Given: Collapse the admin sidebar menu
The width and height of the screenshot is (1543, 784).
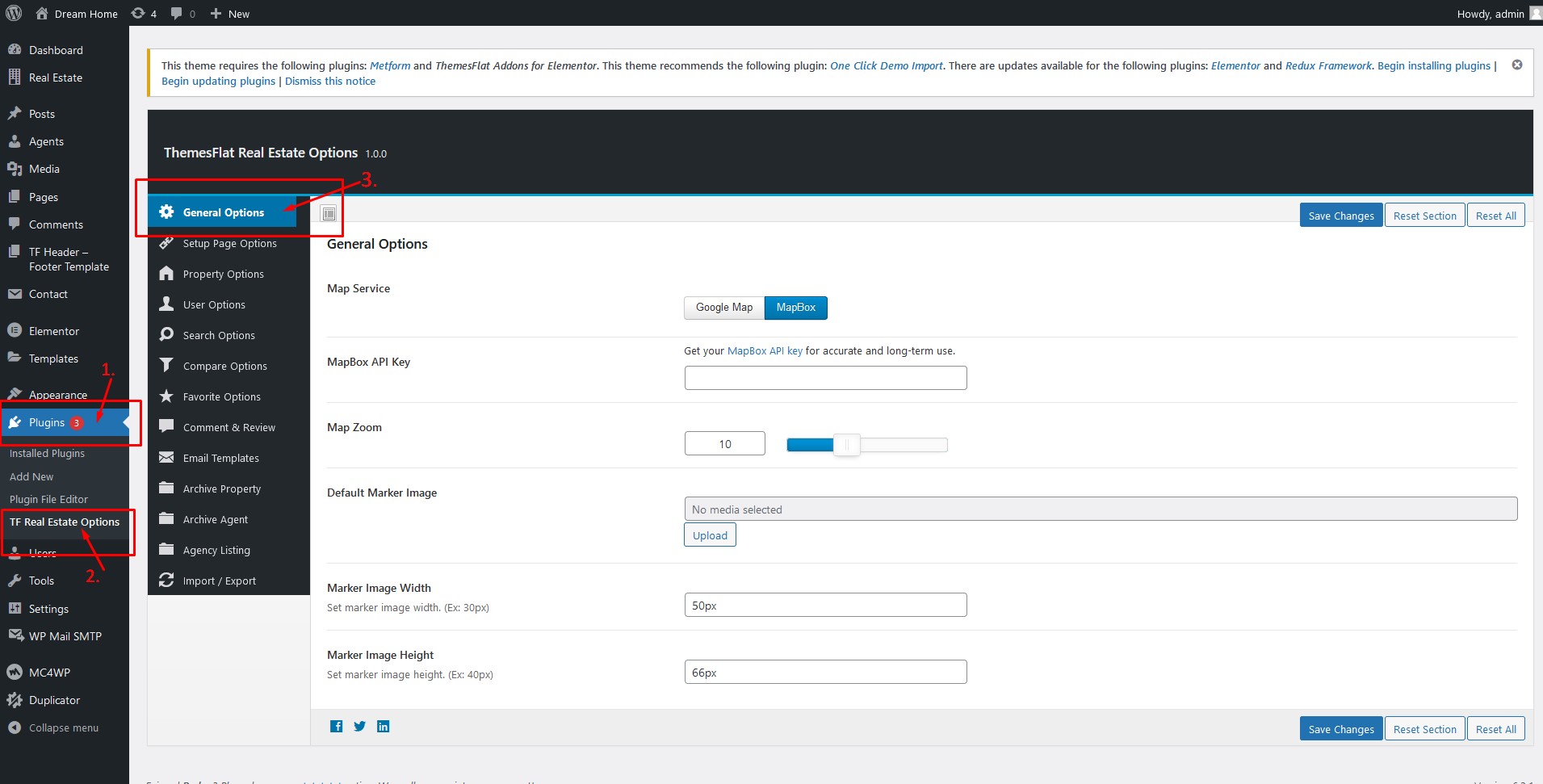Looking at the screenshot, I should [65, 727].
